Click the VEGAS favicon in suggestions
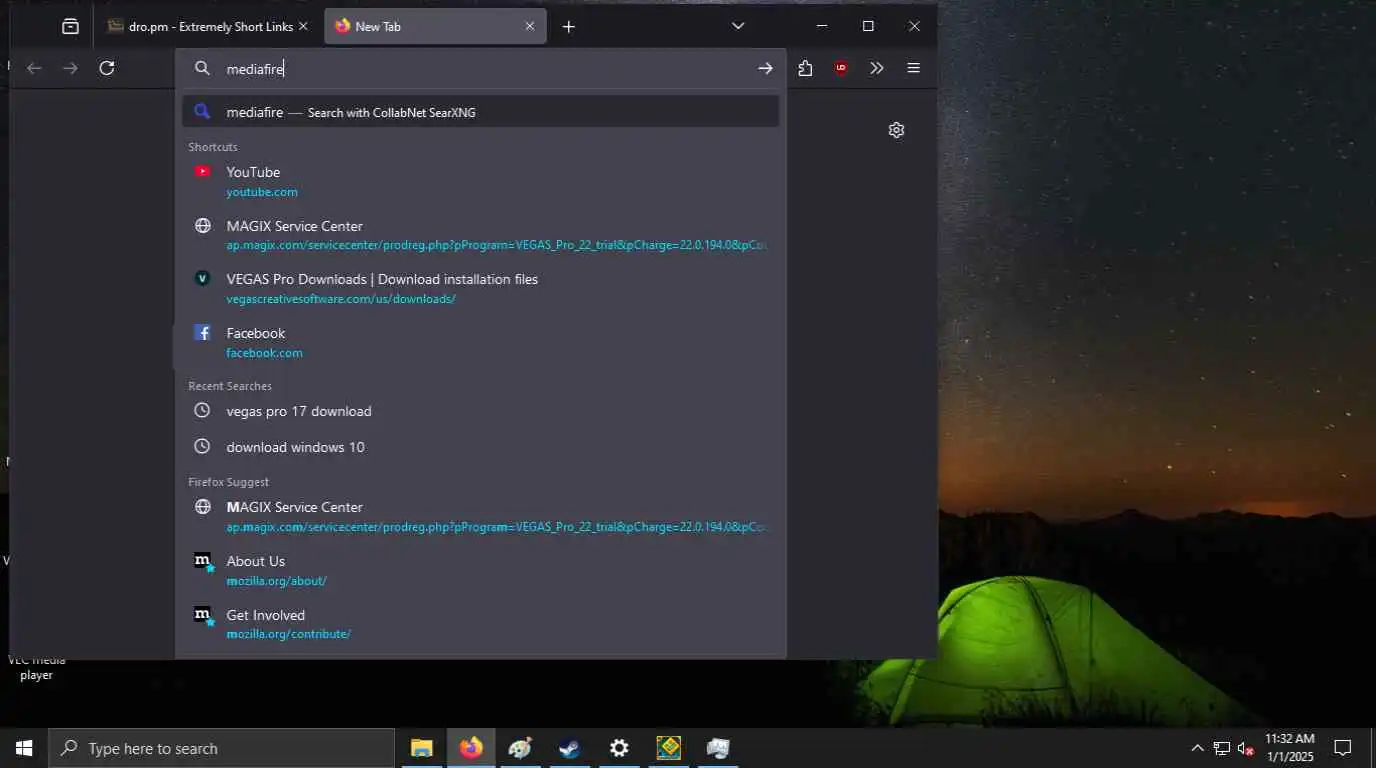 [x=203, y=279]
